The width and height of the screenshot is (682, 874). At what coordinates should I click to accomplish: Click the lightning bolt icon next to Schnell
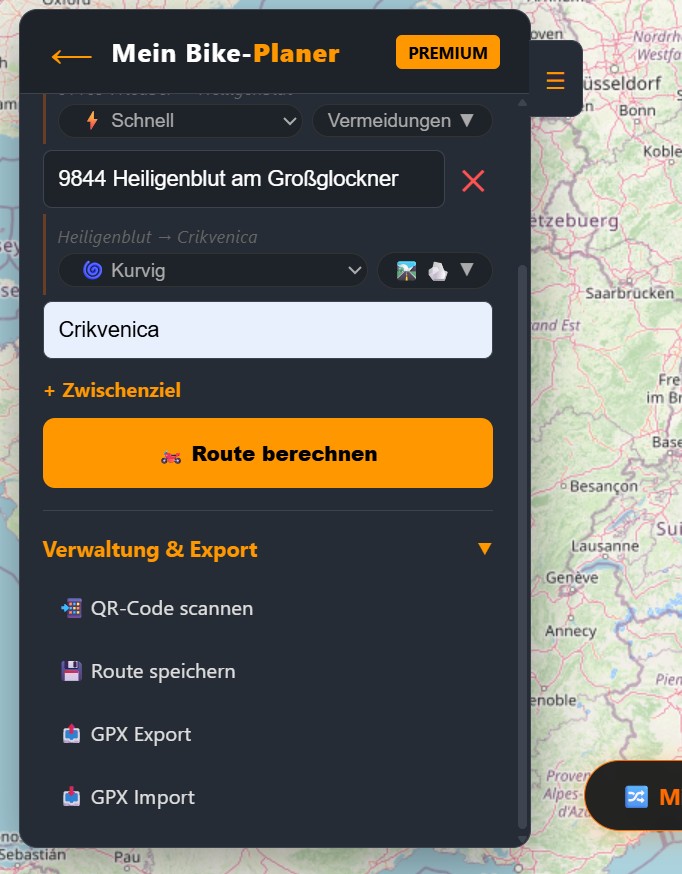click(x=92, y=121)
